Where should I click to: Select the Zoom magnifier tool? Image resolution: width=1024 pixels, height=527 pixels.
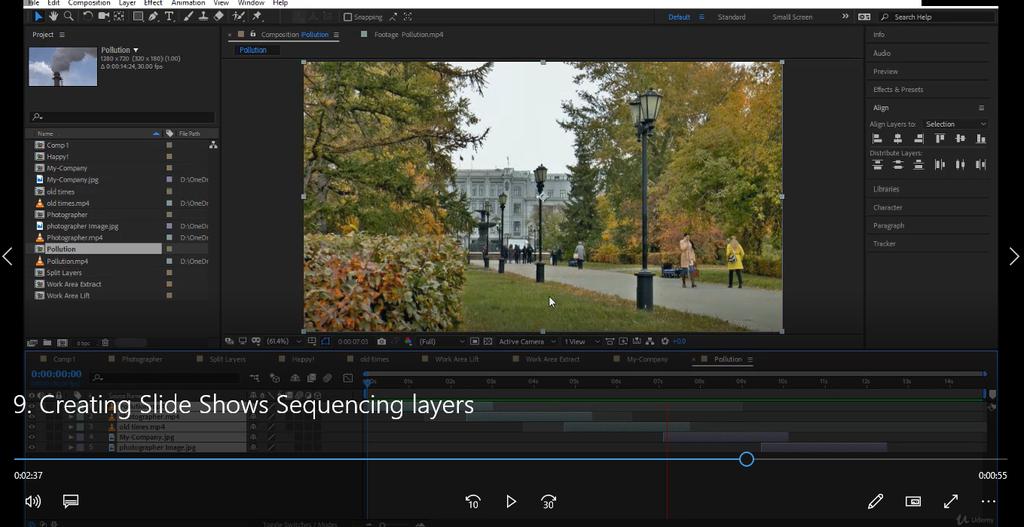pos(69,16)
